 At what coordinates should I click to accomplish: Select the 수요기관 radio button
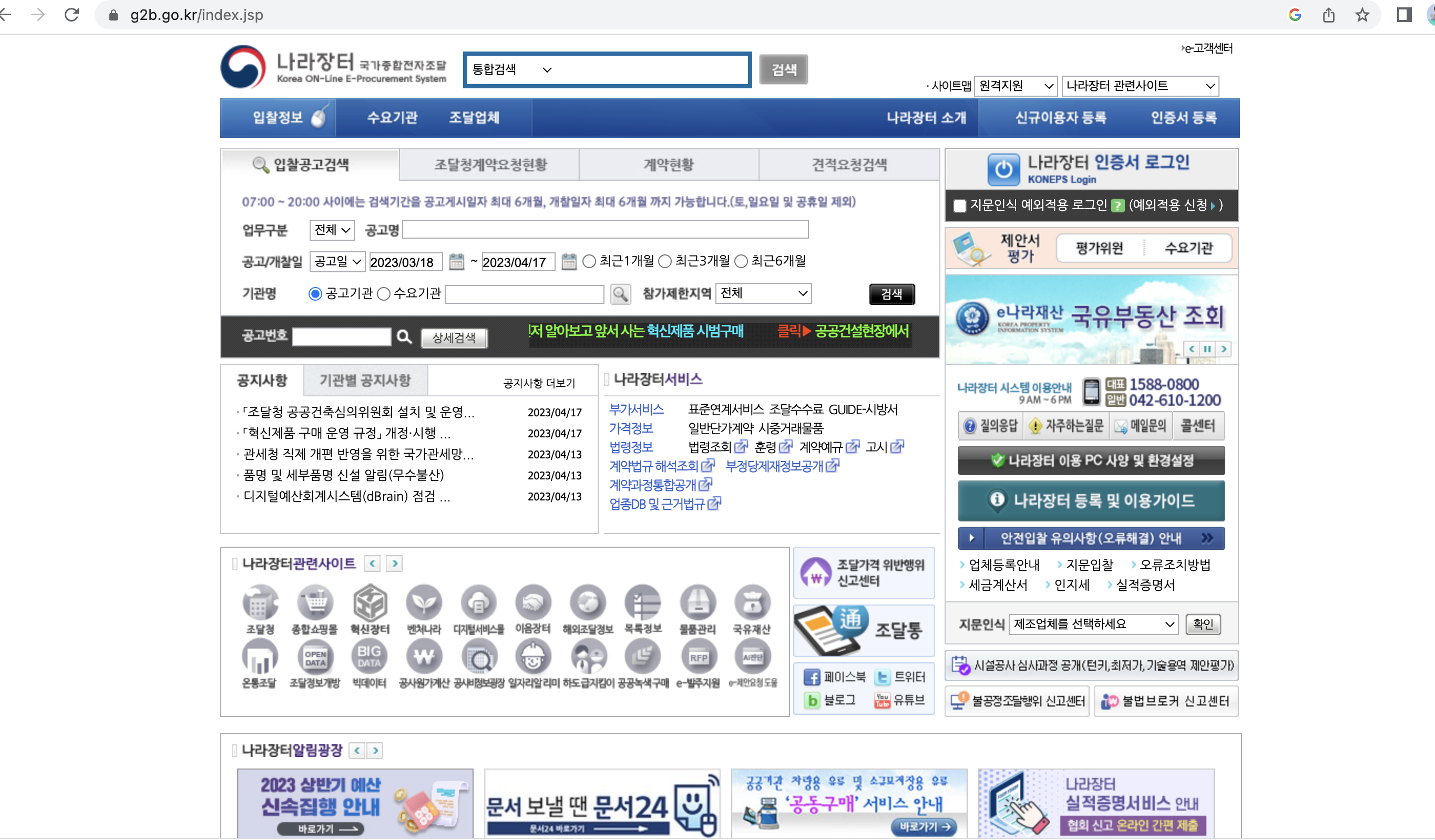pyautogui.click(x=384, y=294)
